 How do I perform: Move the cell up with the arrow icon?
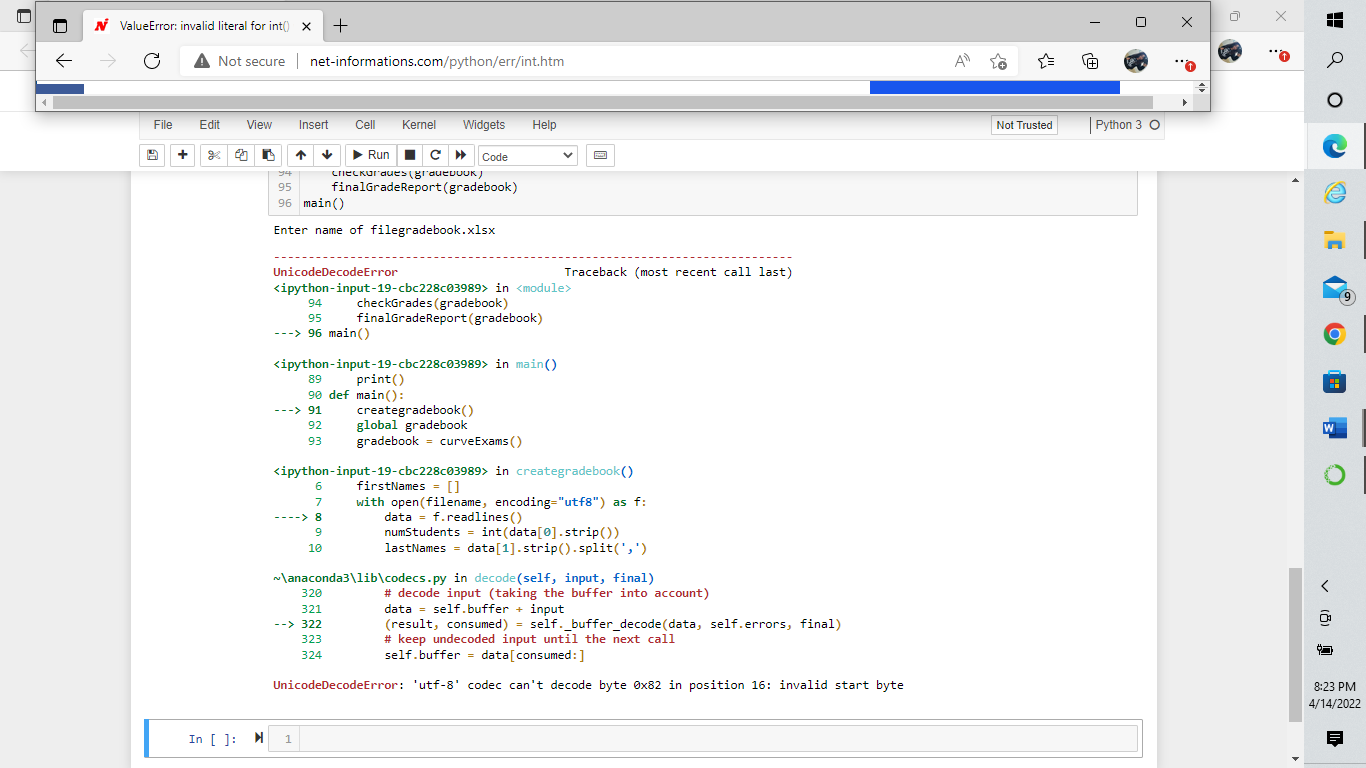pos(300,155)
